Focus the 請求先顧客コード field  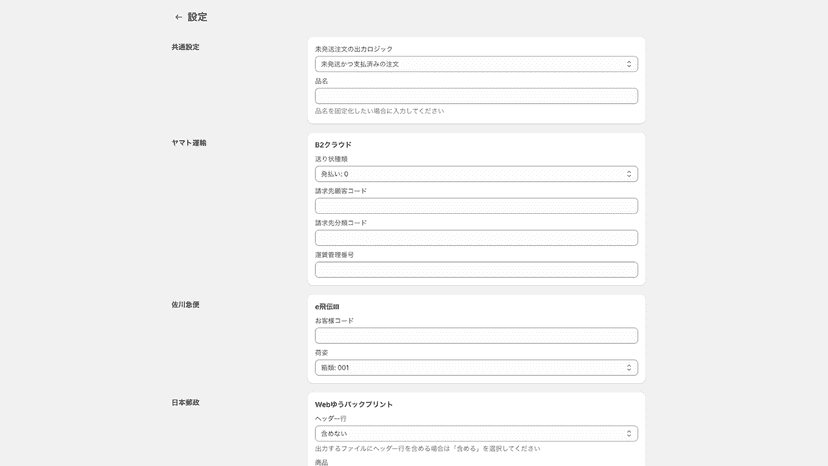point(476,206)
